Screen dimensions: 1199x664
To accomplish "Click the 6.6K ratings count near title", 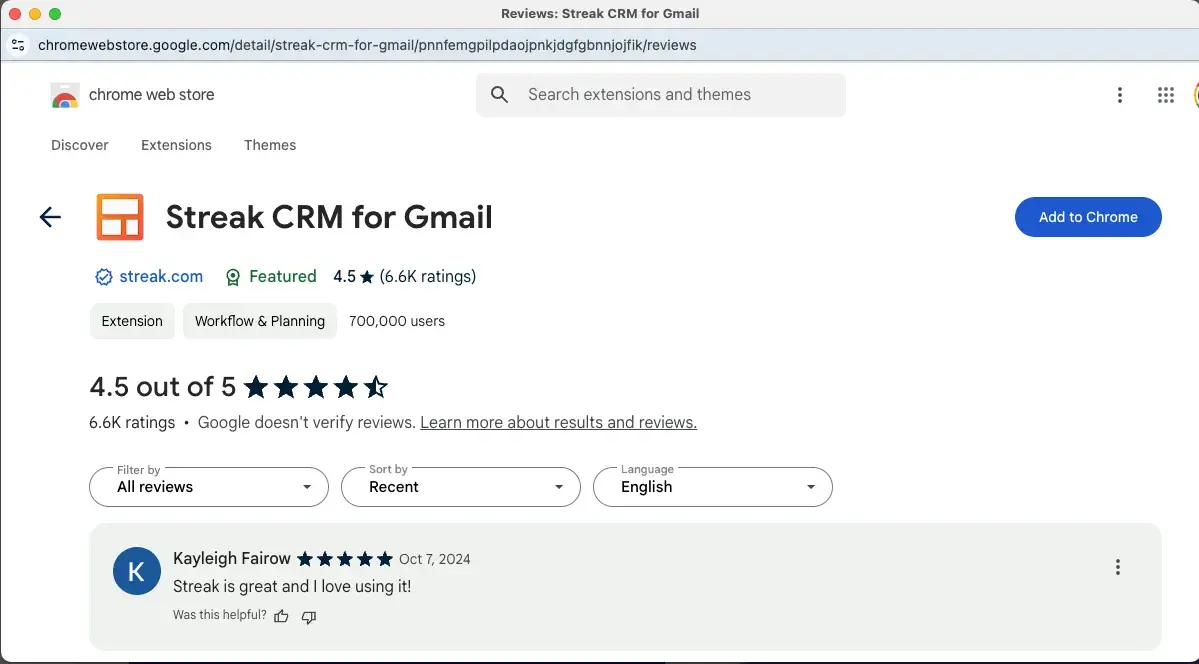I will (427, 277).
